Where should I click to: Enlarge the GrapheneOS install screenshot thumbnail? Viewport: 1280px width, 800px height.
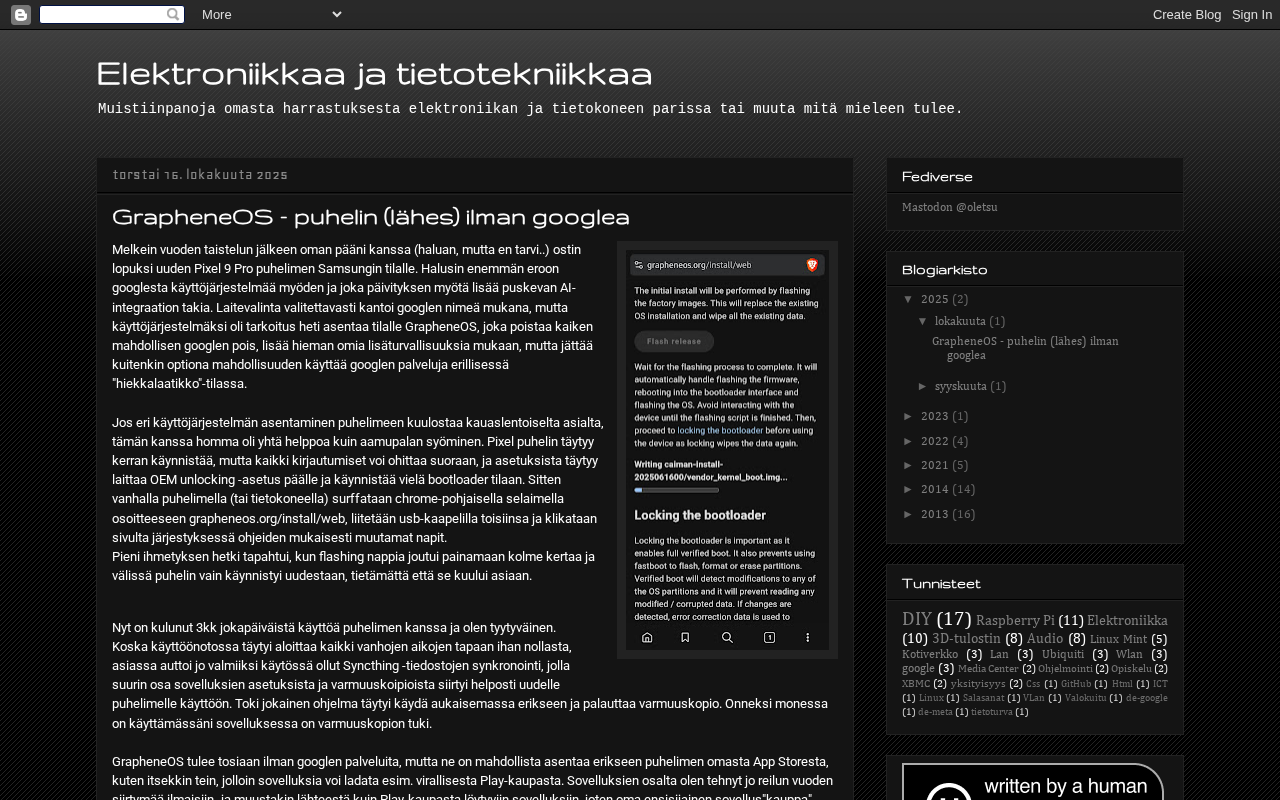[727, 450]
